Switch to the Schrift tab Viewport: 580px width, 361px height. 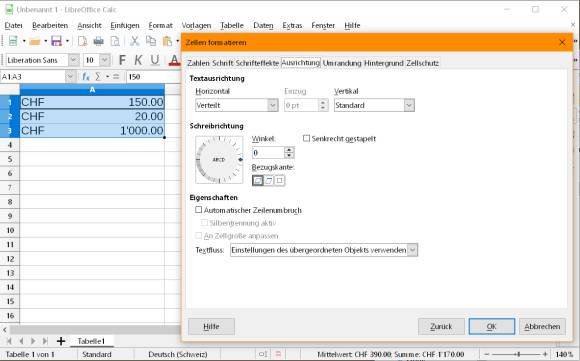(222, 63)
